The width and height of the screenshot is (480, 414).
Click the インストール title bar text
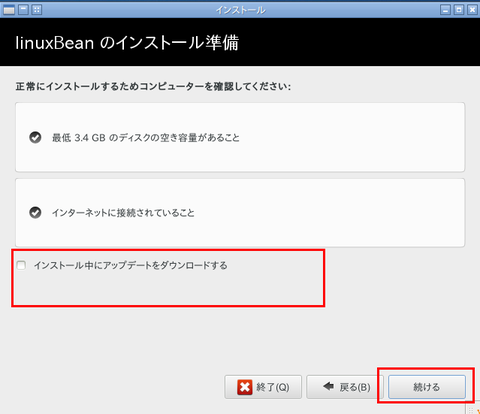[x=241, y=10]
